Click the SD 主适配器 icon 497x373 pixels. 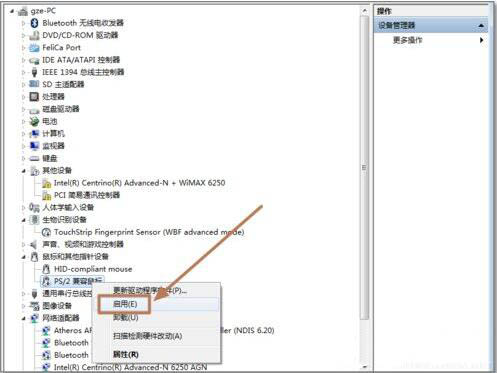34,84
